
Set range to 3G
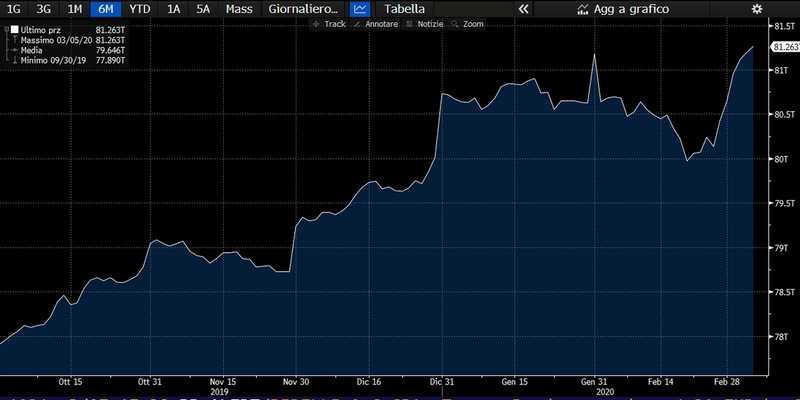tap(43, 9)
